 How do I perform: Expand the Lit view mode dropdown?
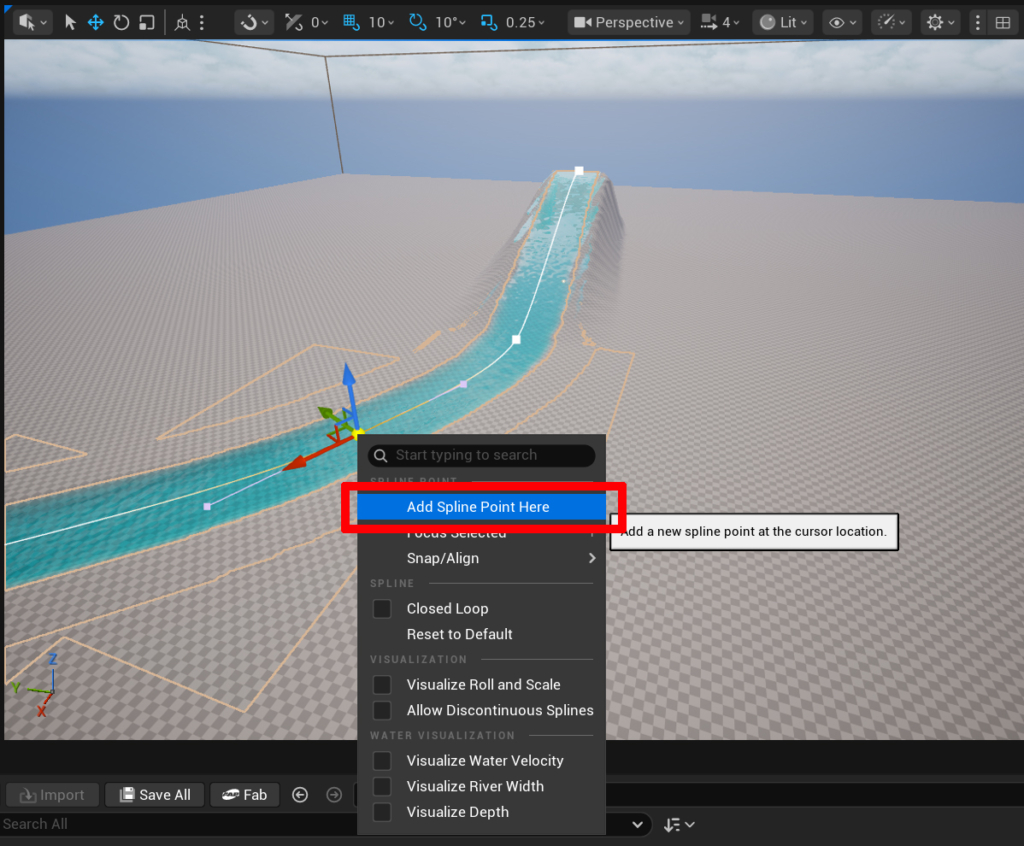tap(781, 22)
